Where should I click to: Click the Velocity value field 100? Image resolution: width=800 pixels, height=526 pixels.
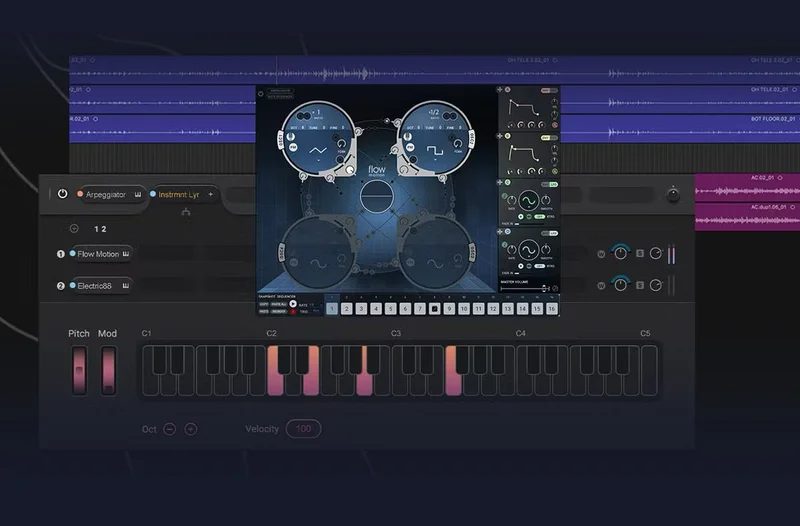pyautogui.click(x=304, y=429)
